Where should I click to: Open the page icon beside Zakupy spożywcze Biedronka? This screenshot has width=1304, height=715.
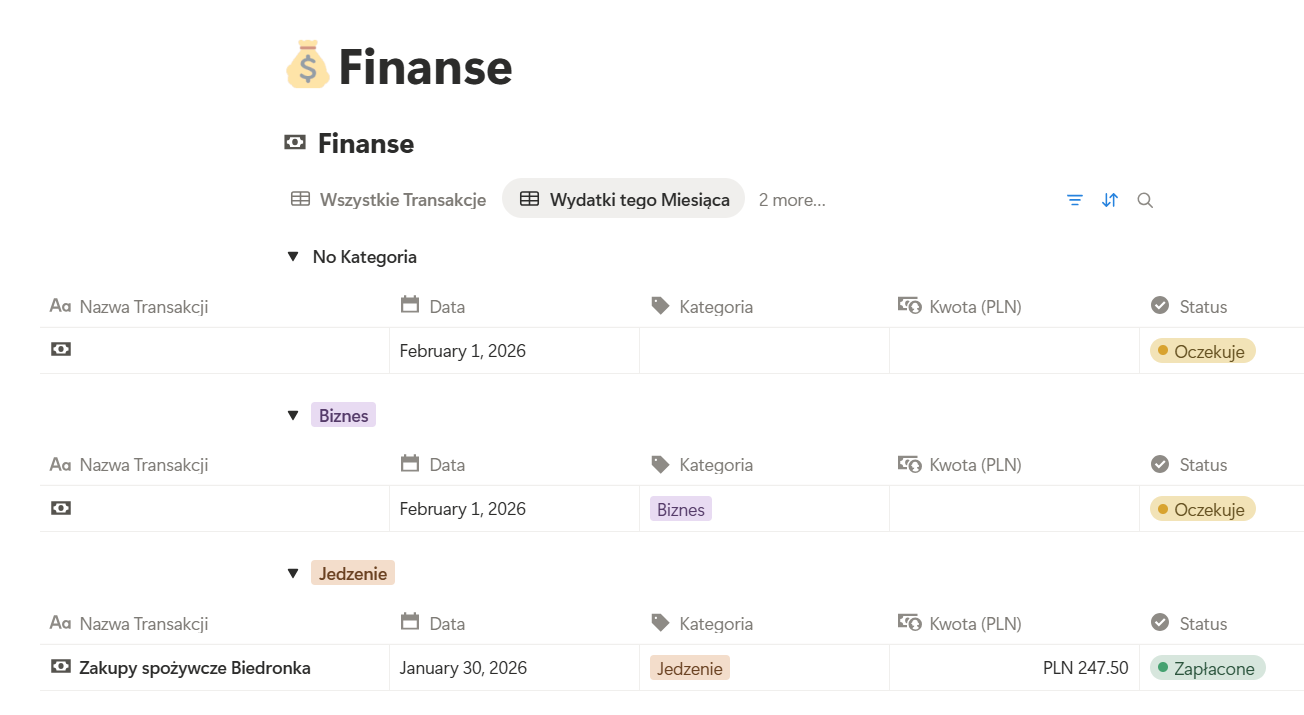(x=61, y=667)
